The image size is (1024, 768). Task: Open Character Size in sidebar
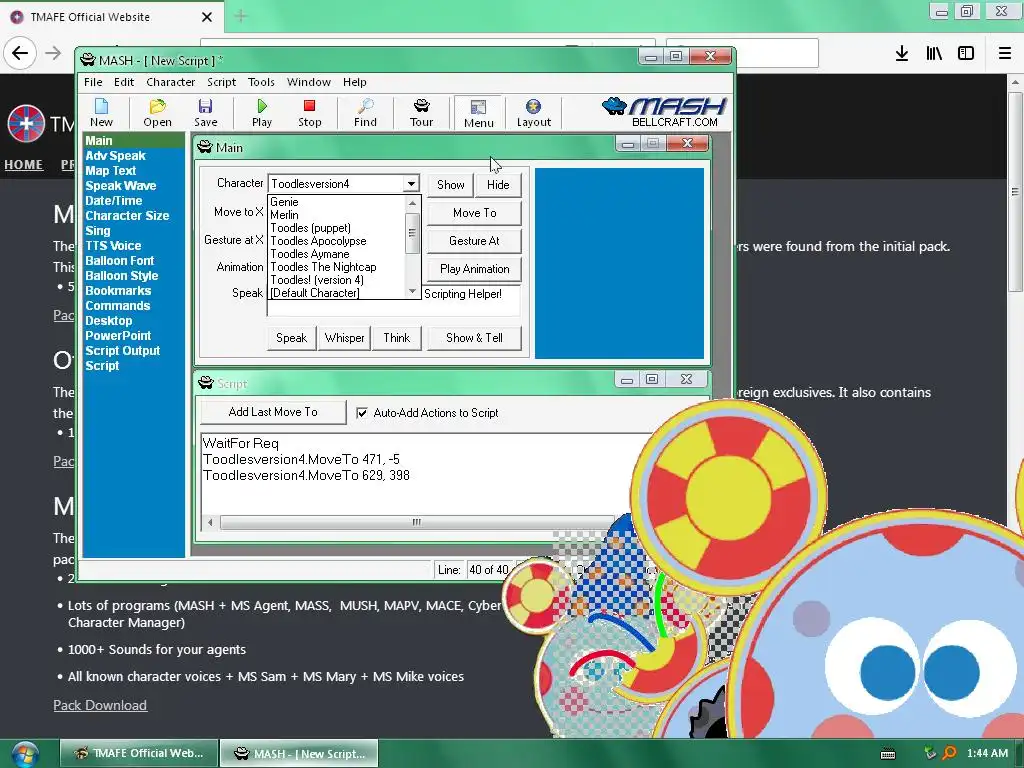[x=127, y=216]
